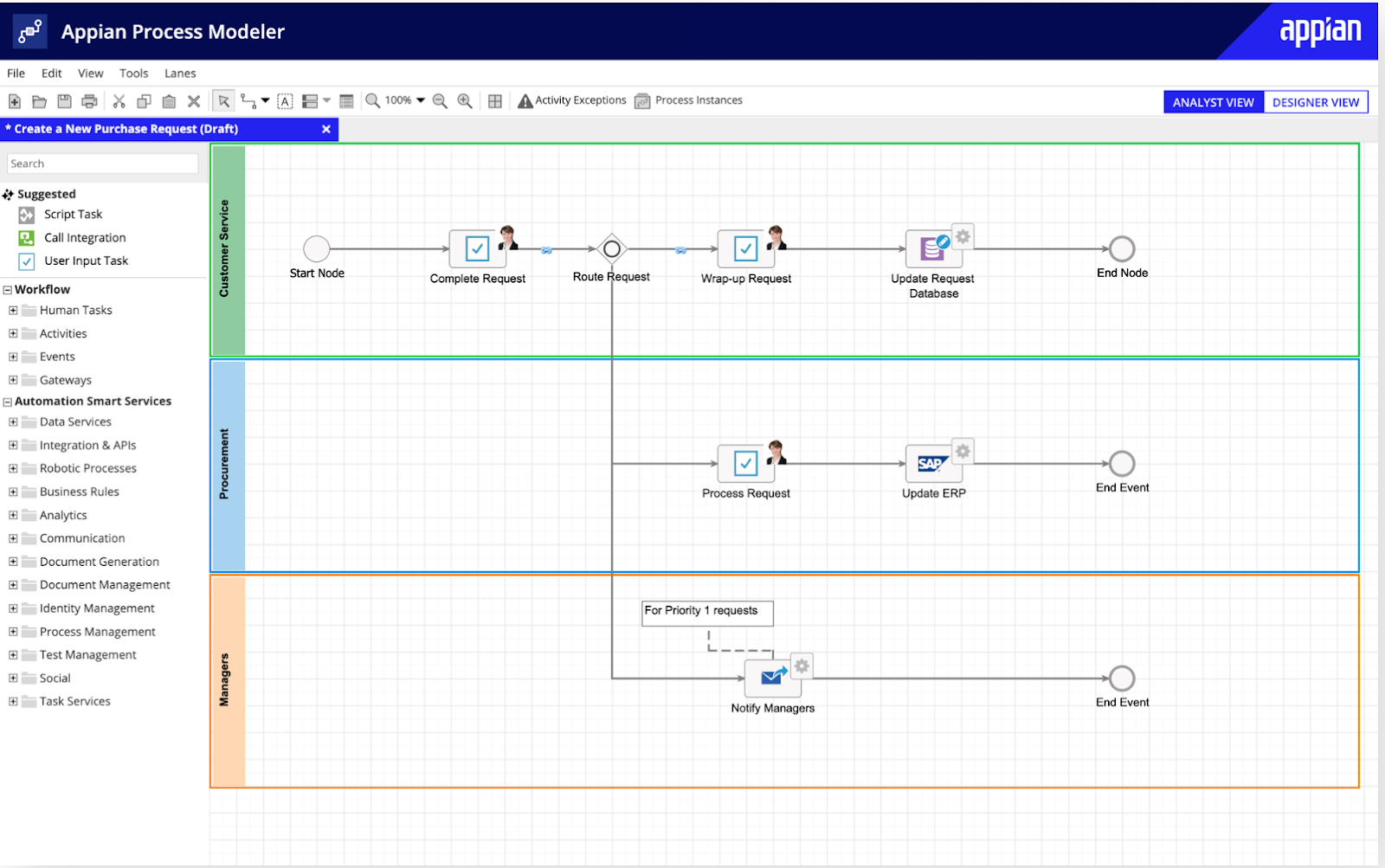Expand the Data Services folder
Image resolution: width=1385 pixels, height=868 pixels.
13,422
